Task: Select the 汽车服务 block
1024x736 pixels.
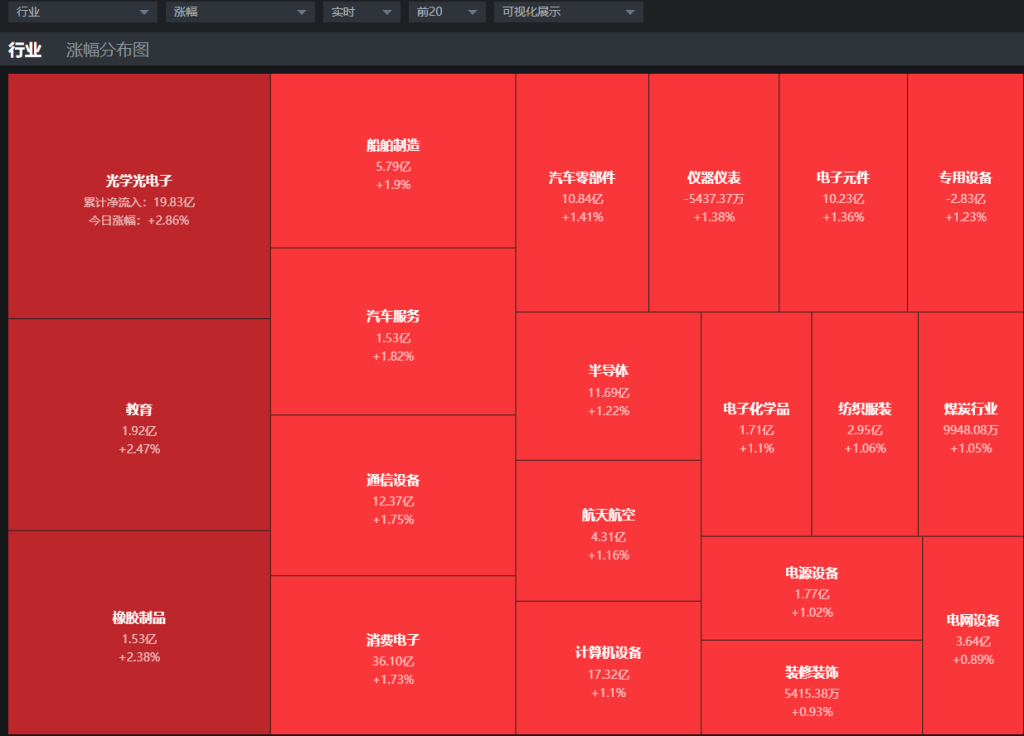Action: [x=393, y=332]
